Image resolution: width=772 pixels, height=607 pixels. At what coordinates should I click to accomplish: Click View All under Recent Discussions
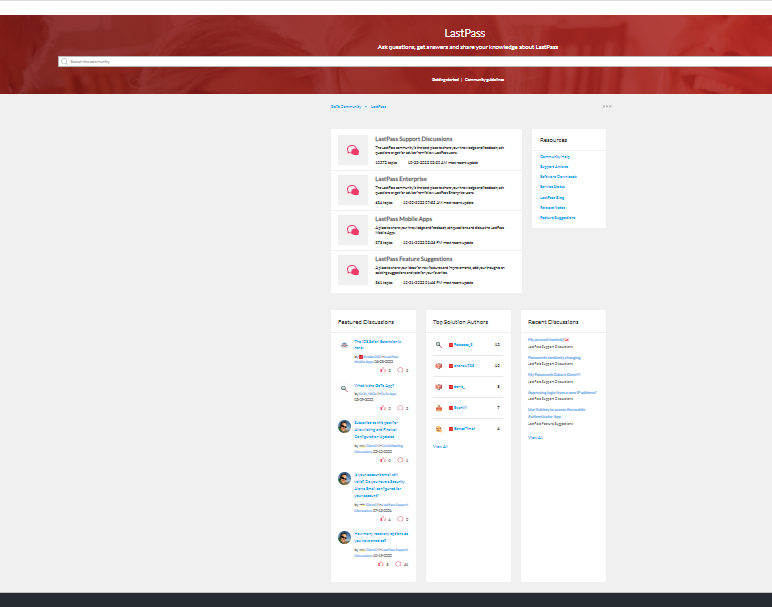pos(535,437)
